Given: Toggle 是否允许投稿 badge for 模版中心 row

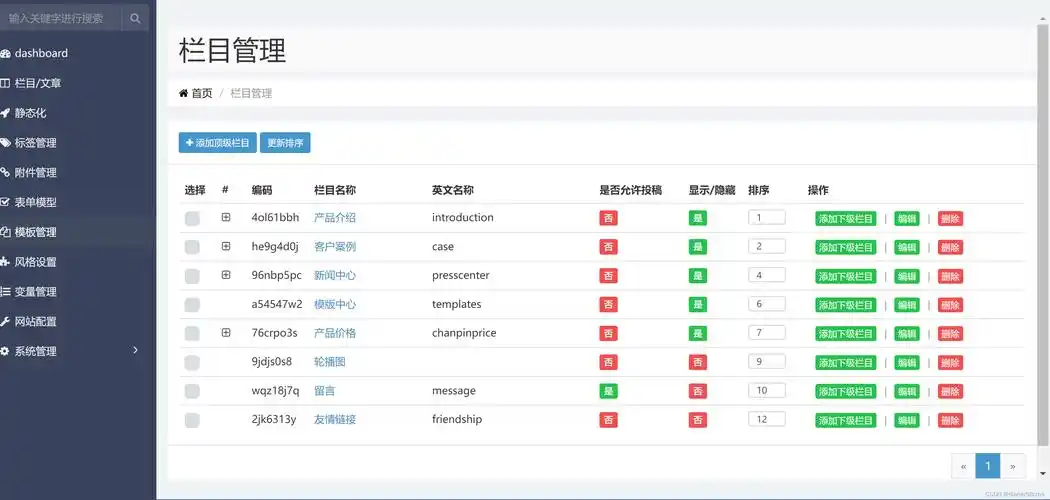Looking at the screenshot, I should tap(608, 305).
